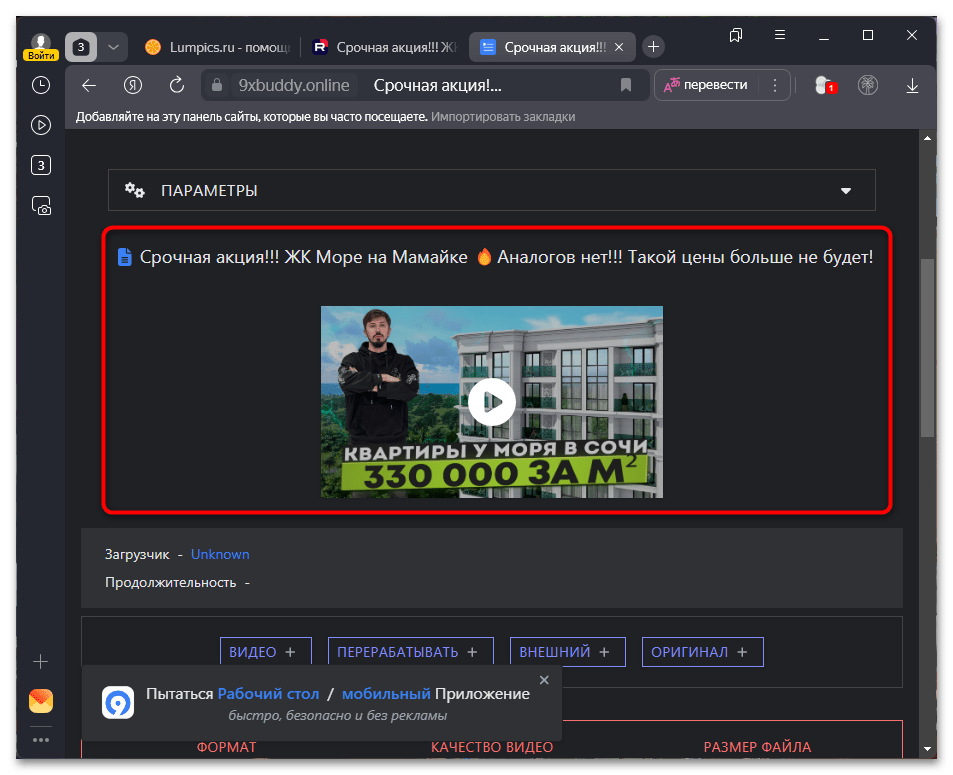Play the video thumbnail preview
The width and height of the screenshot is (953, 775).
point(492,402)
